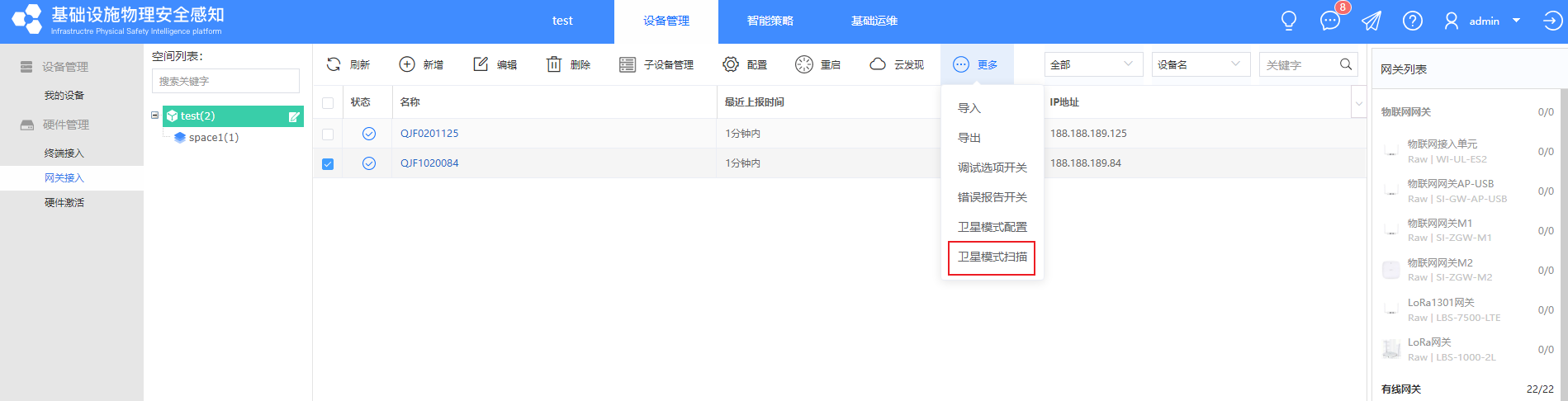Click the 搜索关键字 space search field
Screen dimensions: 1568x401
point(225,81)
